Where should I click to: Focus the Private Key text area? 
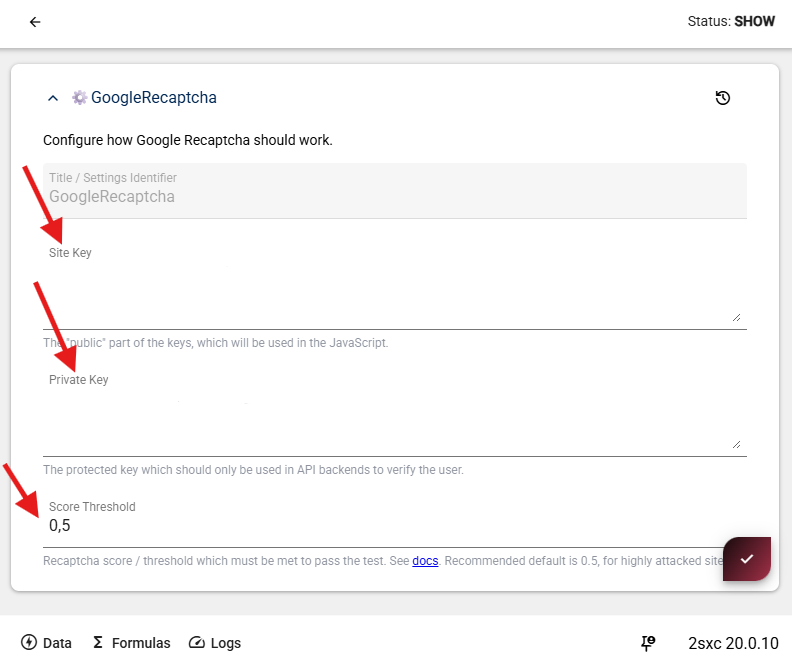coord(390,422)
